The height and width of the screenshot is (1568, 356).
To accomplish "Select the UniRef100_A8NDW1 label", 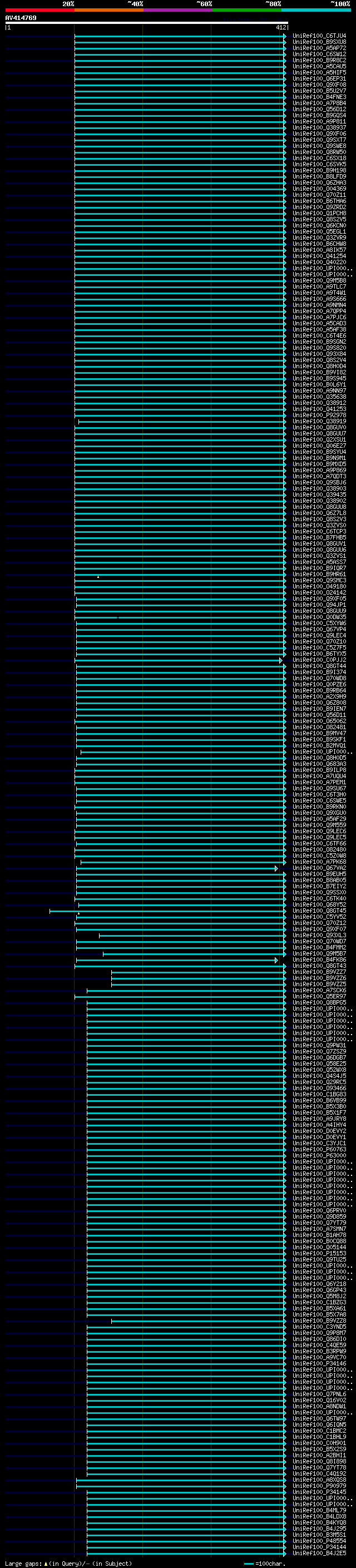I will point(319,1407).
